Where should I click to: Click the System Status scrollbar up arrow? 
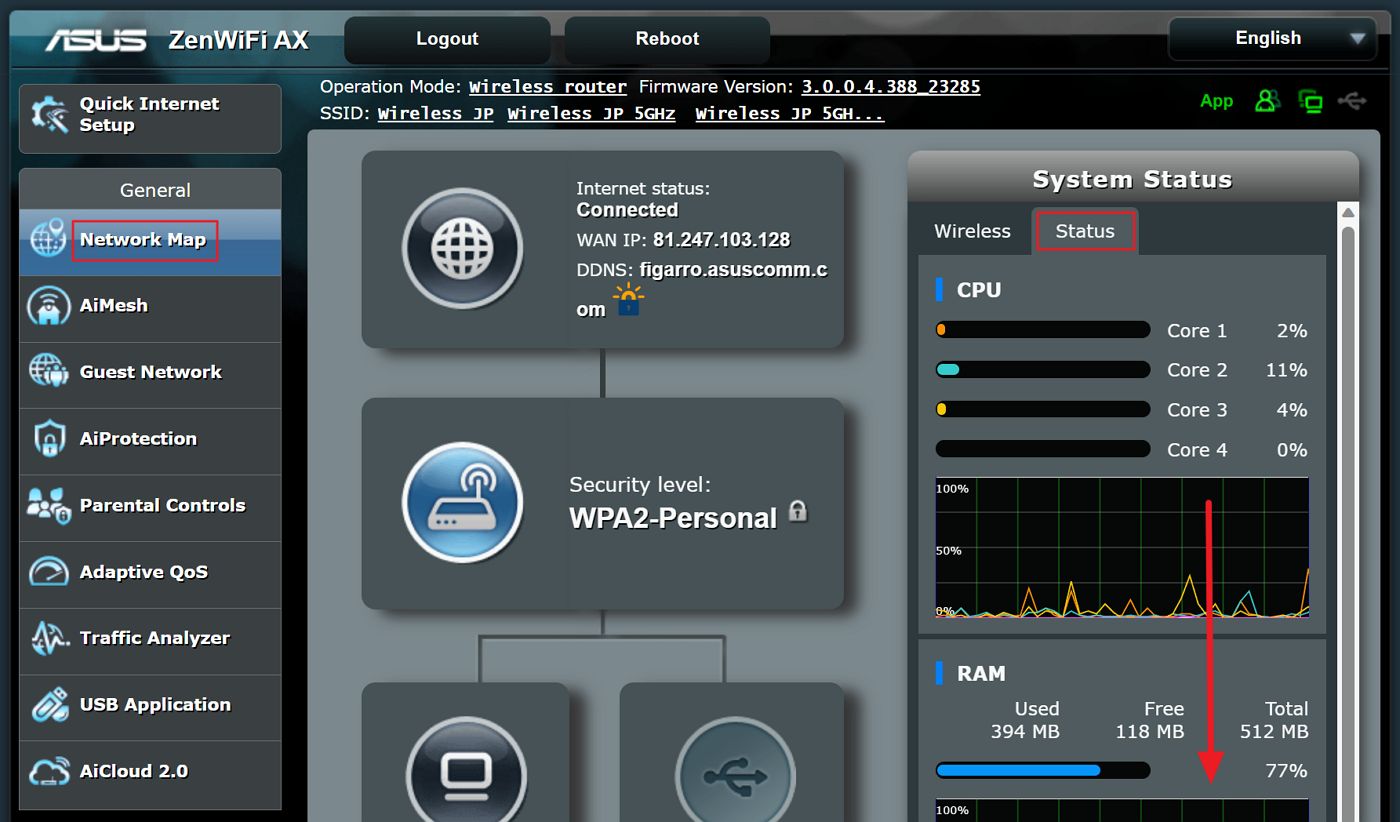coord(1348,211)
